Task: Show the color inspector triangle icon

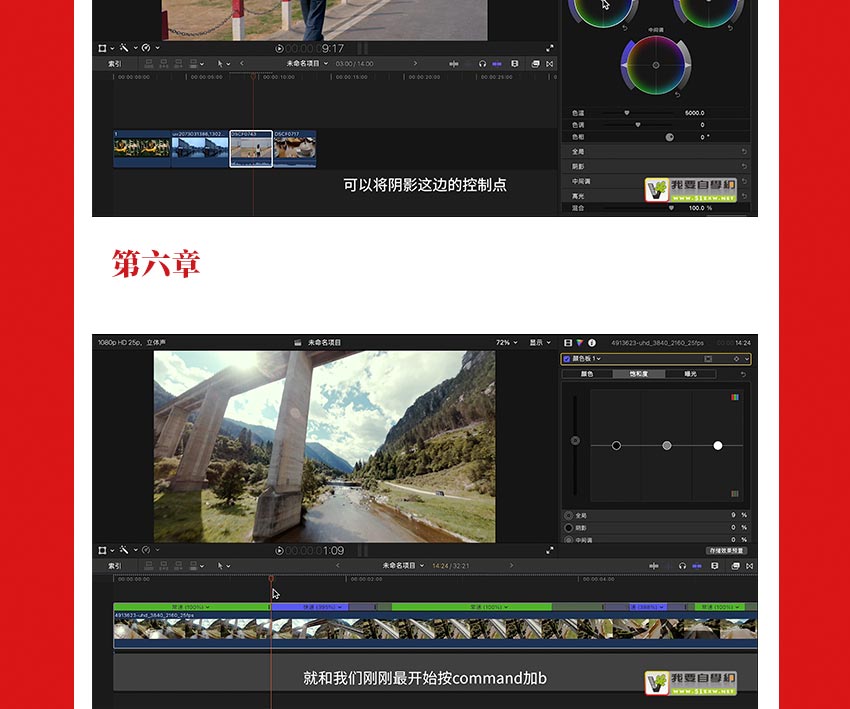Action: 579,343
